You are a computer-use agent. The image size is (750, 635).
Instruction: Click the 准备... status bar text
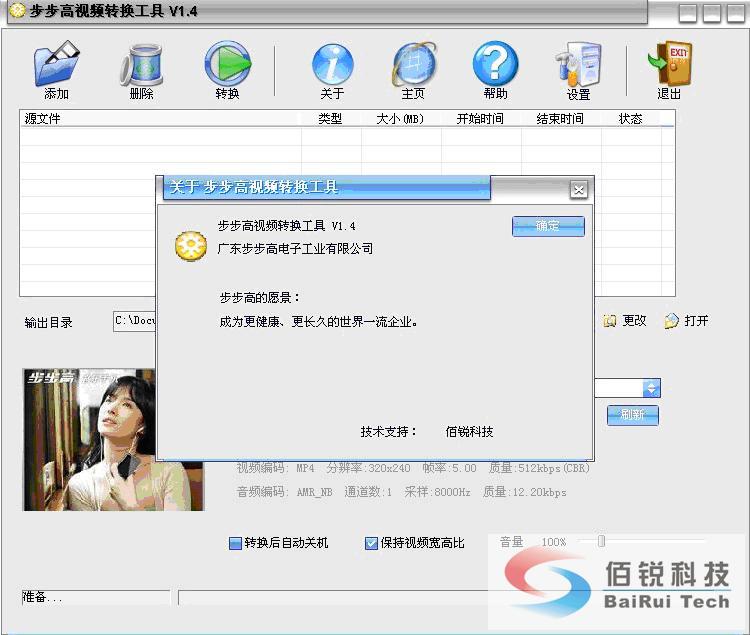[x=42, y=597]
